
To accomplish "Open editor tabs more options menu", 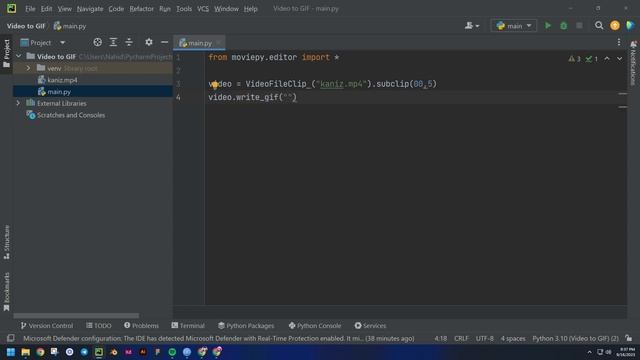I will pos(619,42).
